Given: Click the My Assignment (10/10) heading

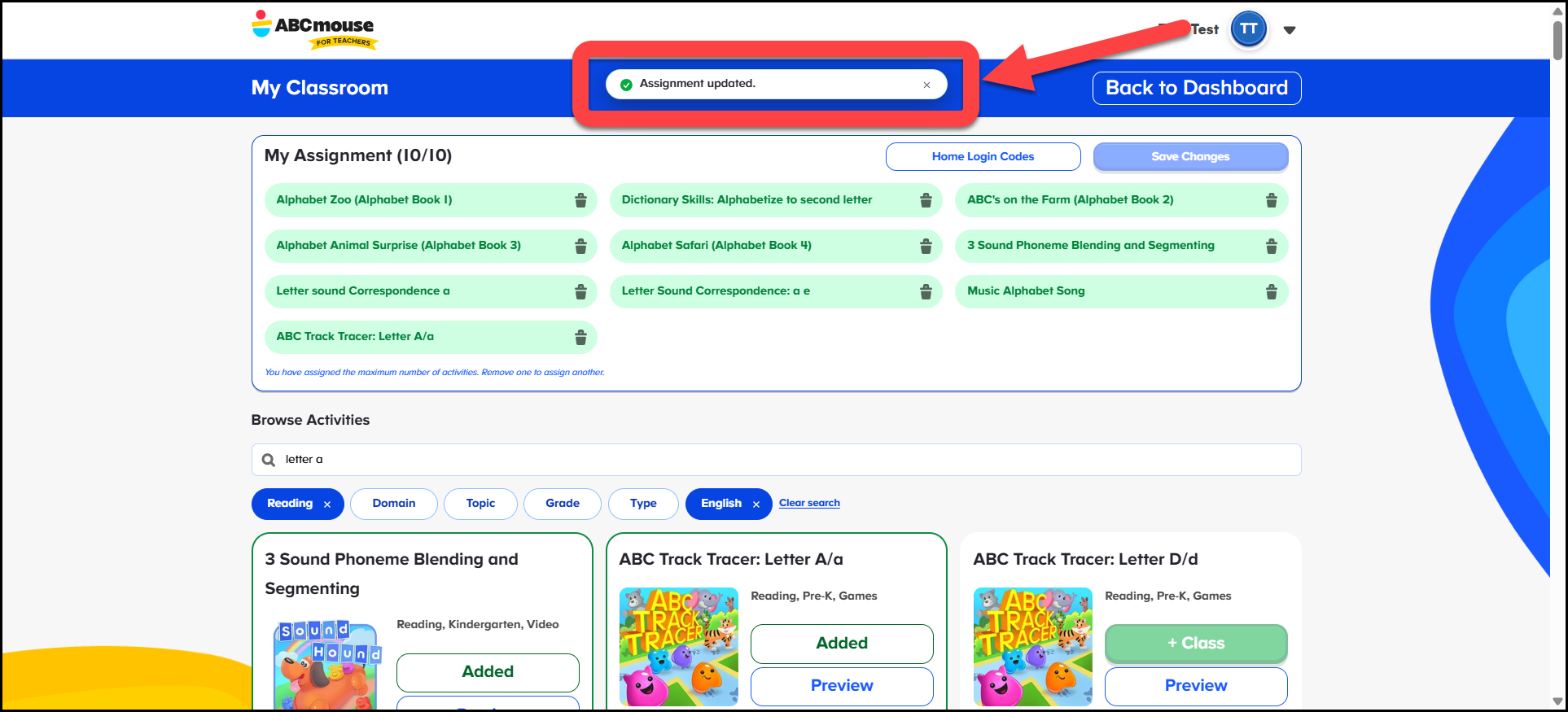Looking at the screenshot, I should pyautogui.click(x=358, y=155).
